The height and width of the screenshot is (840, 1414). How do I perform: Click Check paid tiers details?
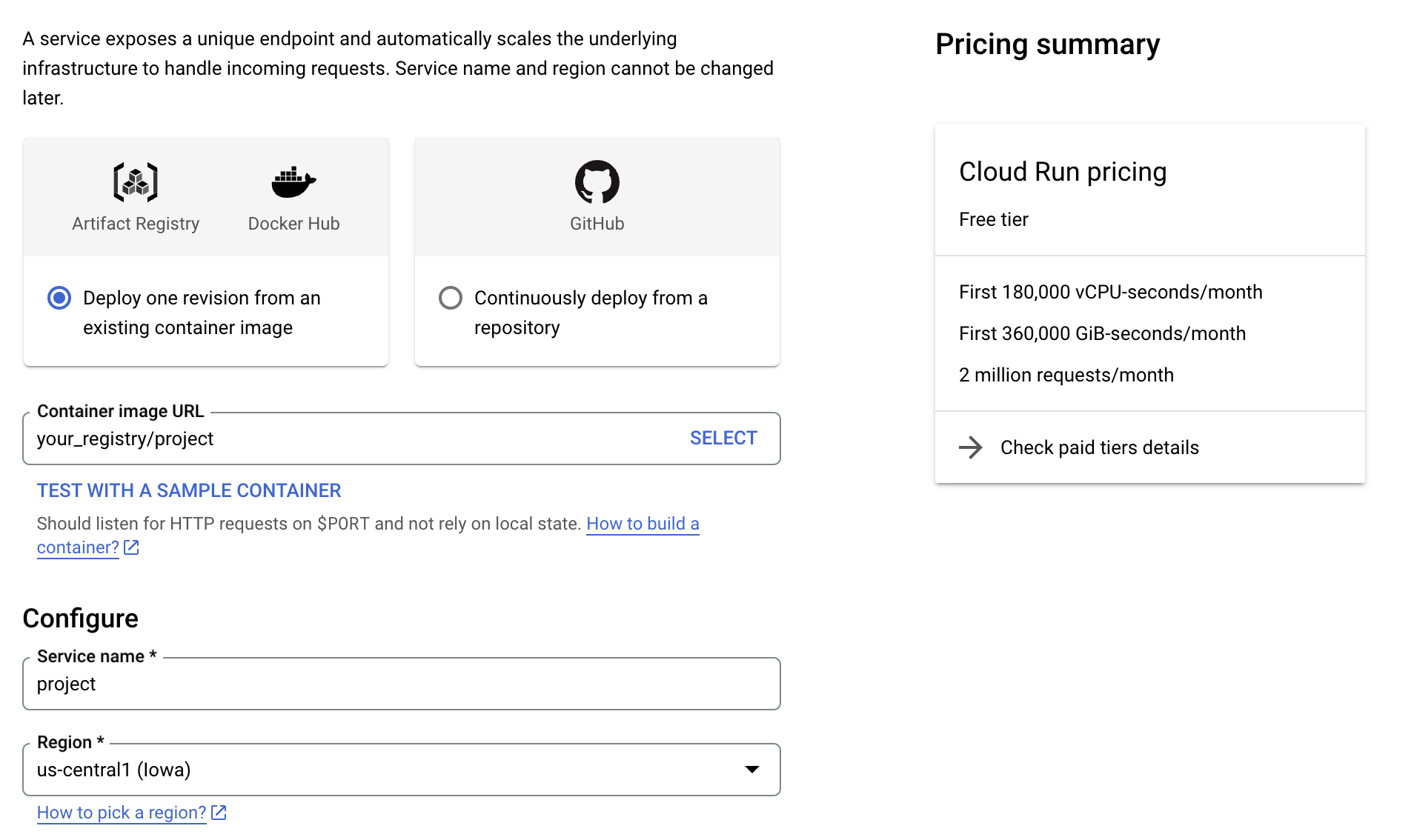[1100, 447]
